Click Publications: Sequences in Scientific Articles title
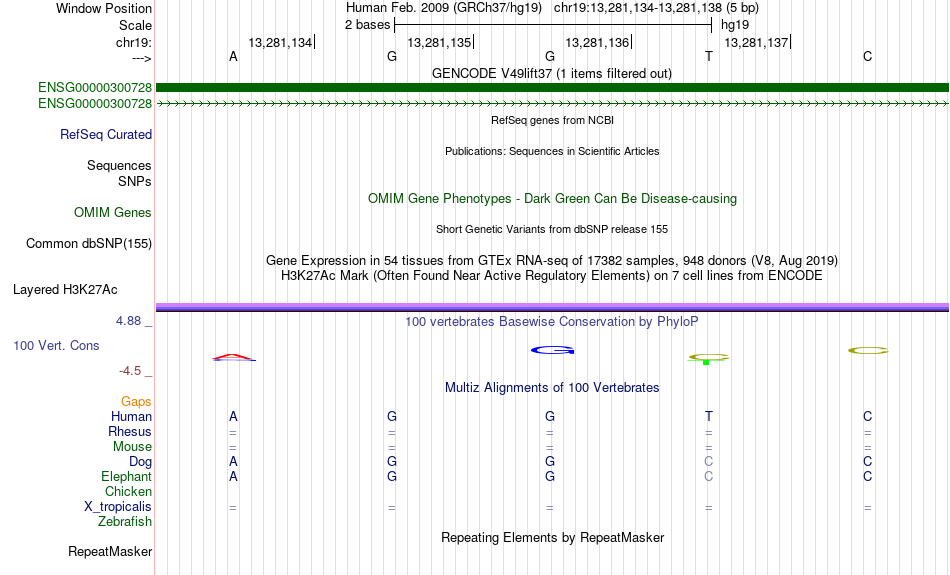Viewport: 950px width, 575px height. [552, 151]
